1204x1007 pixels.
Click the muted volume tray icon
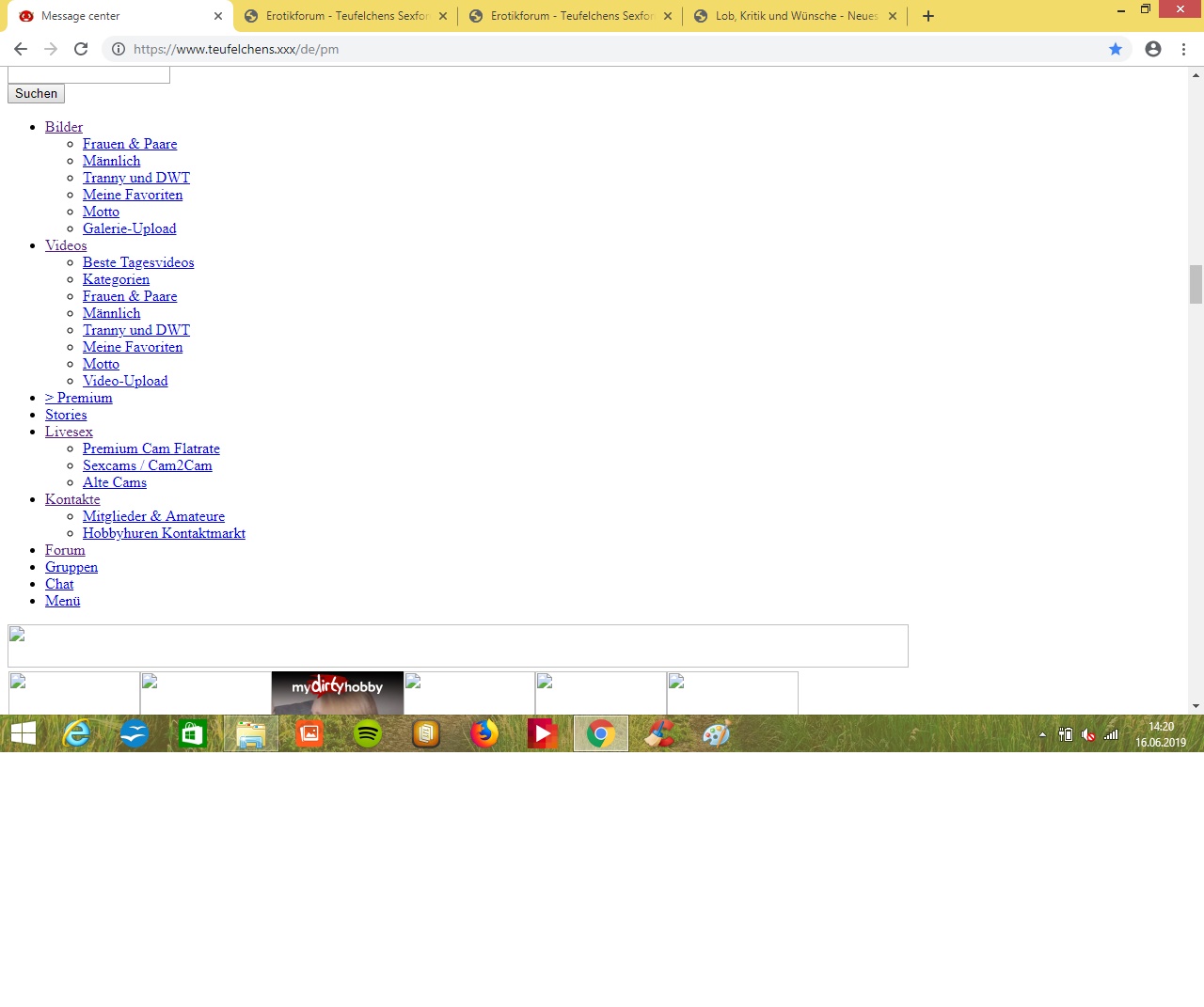tap(1088, 734)
